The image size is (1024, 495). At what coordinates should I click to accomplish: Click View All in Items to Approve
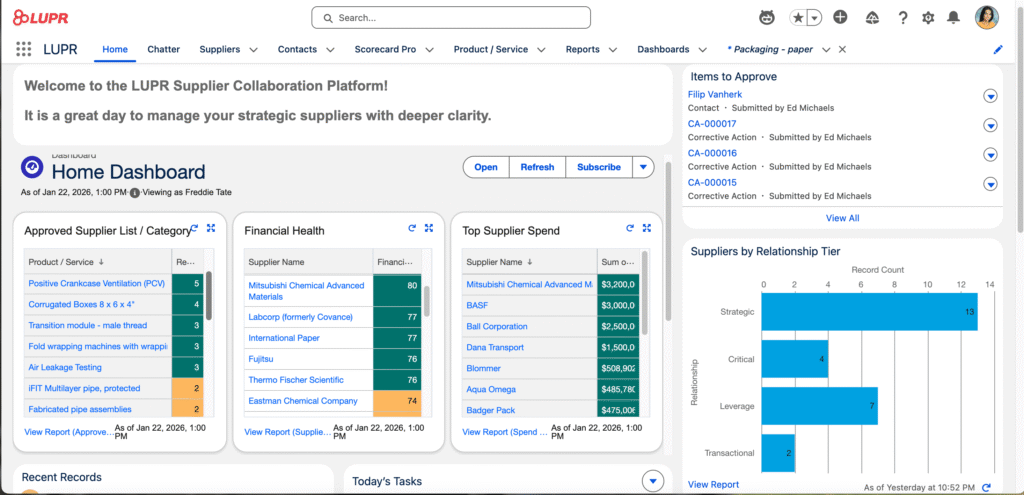coord(842,218)
